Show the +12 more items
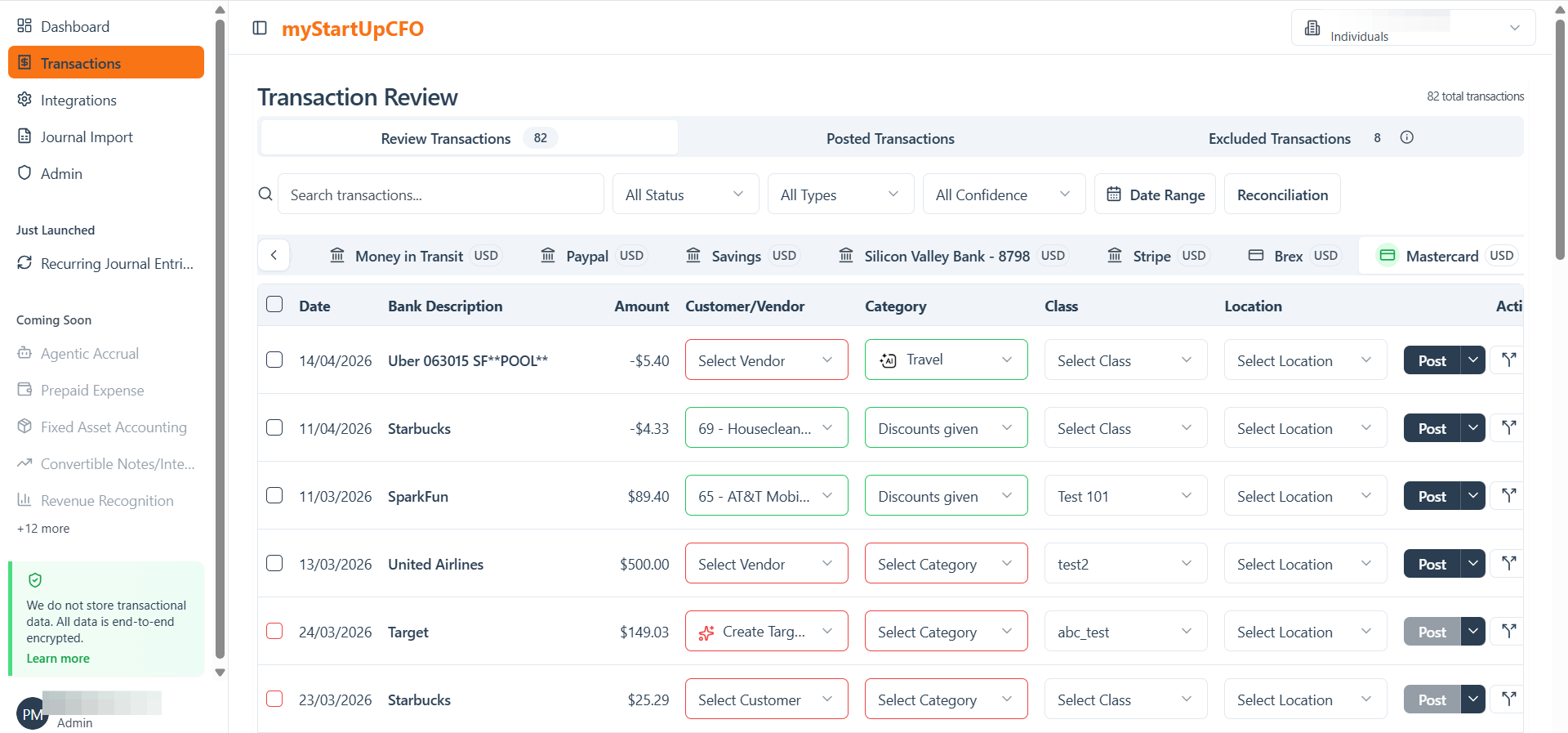Viewport: 1568px width, 733px height. [x=43, y=528]
